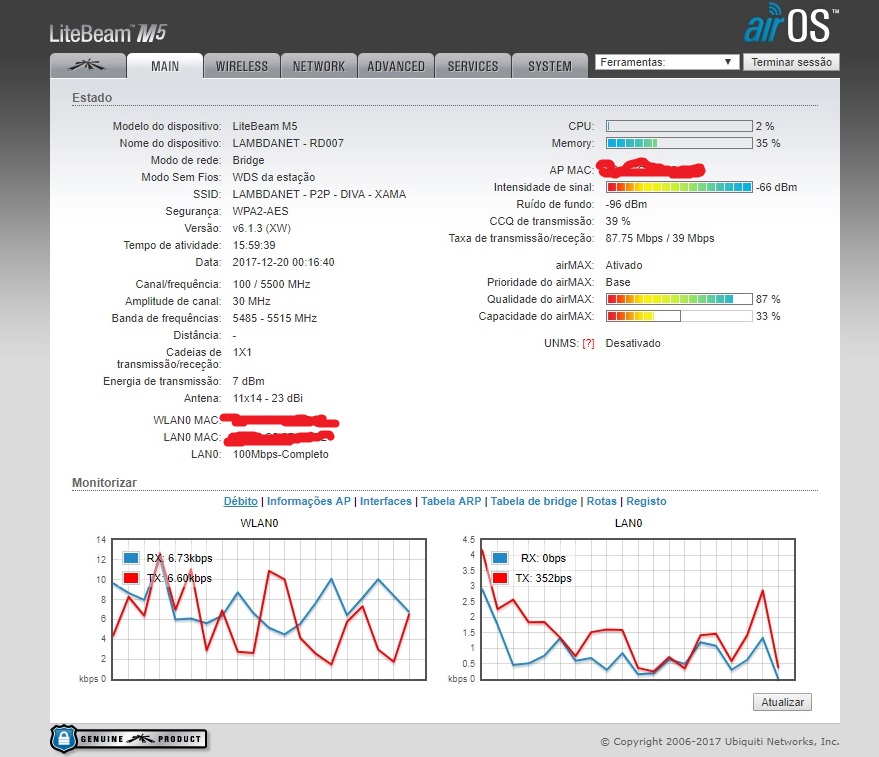The height and width of the screenshot is (757, 879).
Task: Click noise floor value '-96 dBm'
Action: (x=626, y=204)
